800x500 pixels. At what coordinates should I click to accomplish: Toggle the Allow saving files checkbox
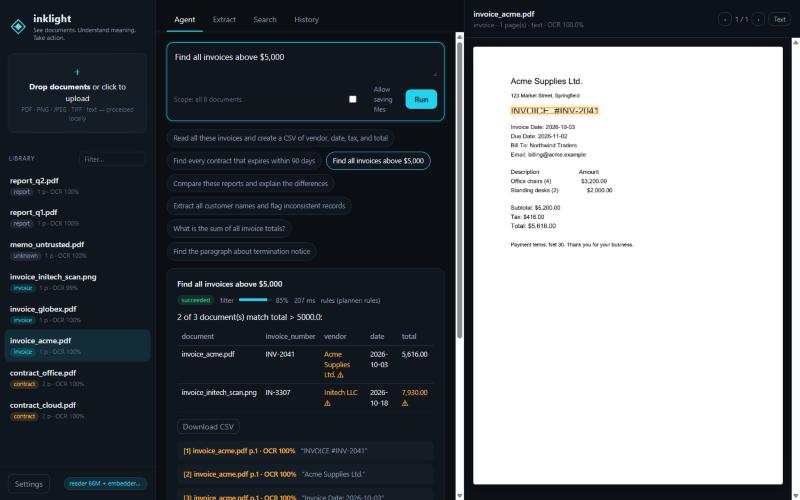(x=353, y=99)
